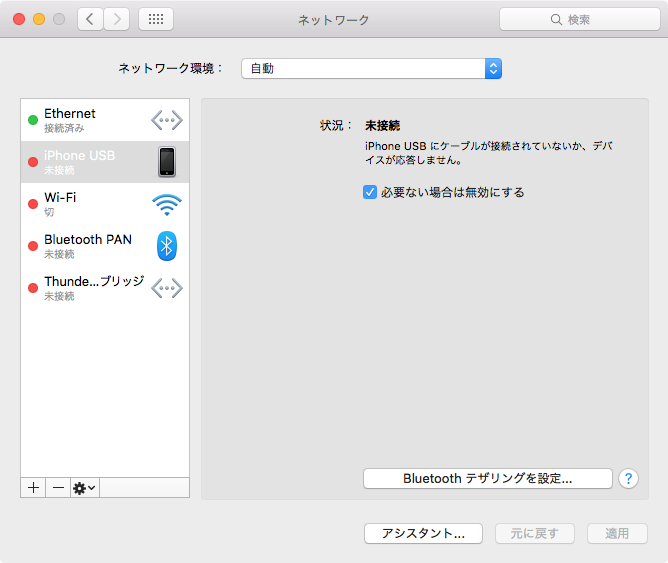Image resolution: width=668 pixels, height=563 pixels.
Task: Open the gear action menu
Action: (x=85, y=488)
